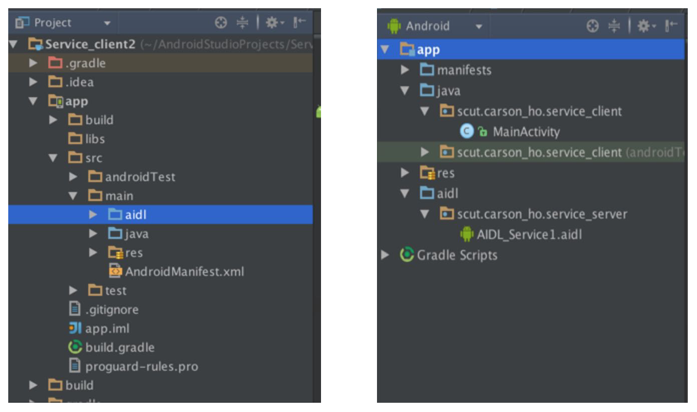
Task: Expand the manifests folder arrow
Action: click(405, 70)
